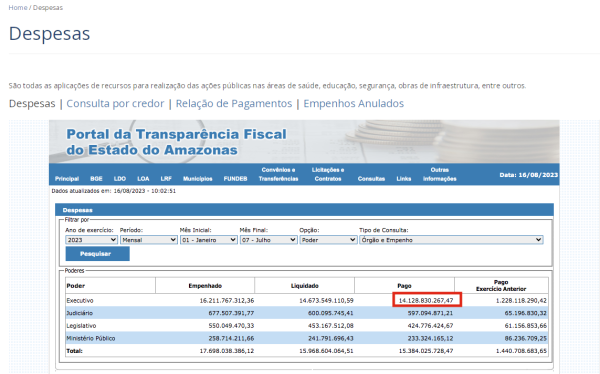Screen dimensions: 600x374
Task: Select Legislativo Liquidado value 453.167.512,08
Action: coord(331,326)
